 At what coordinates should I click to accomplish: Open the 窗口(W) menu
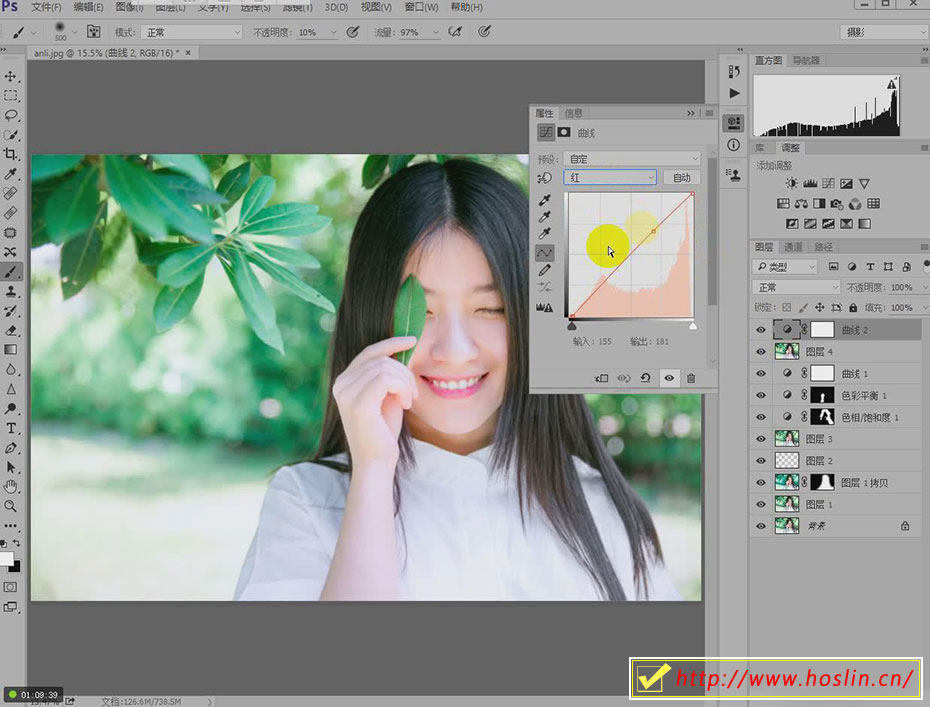[x=421, y=7]
